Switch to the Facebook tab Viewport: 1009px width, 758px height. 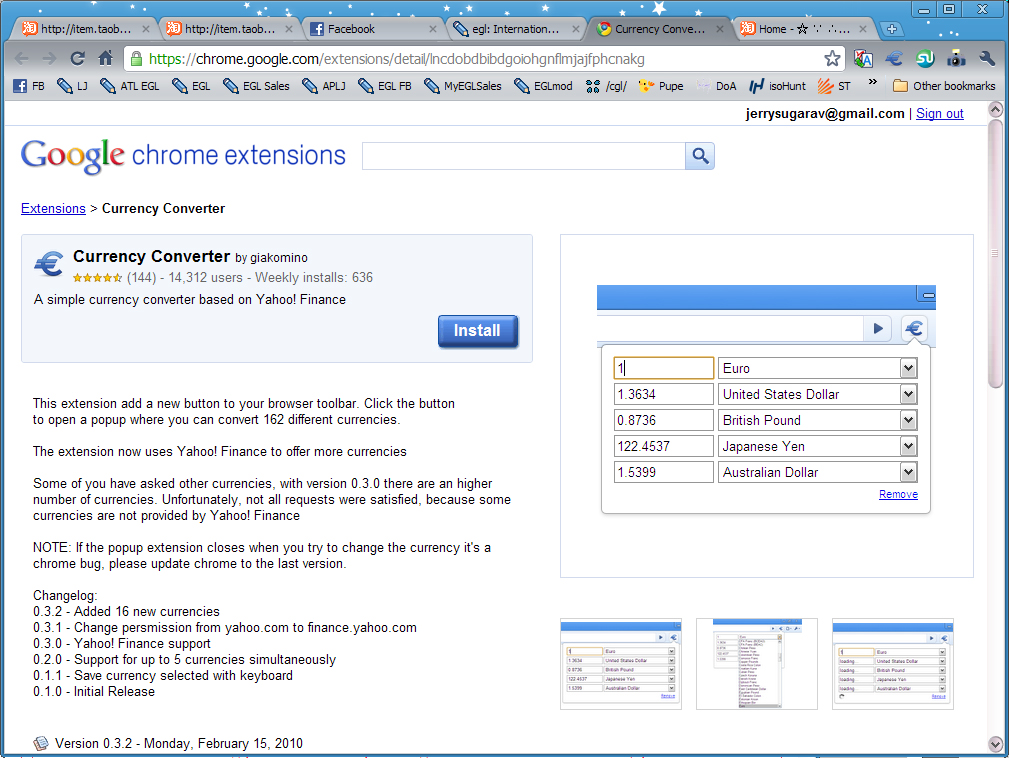pos(372,29)
